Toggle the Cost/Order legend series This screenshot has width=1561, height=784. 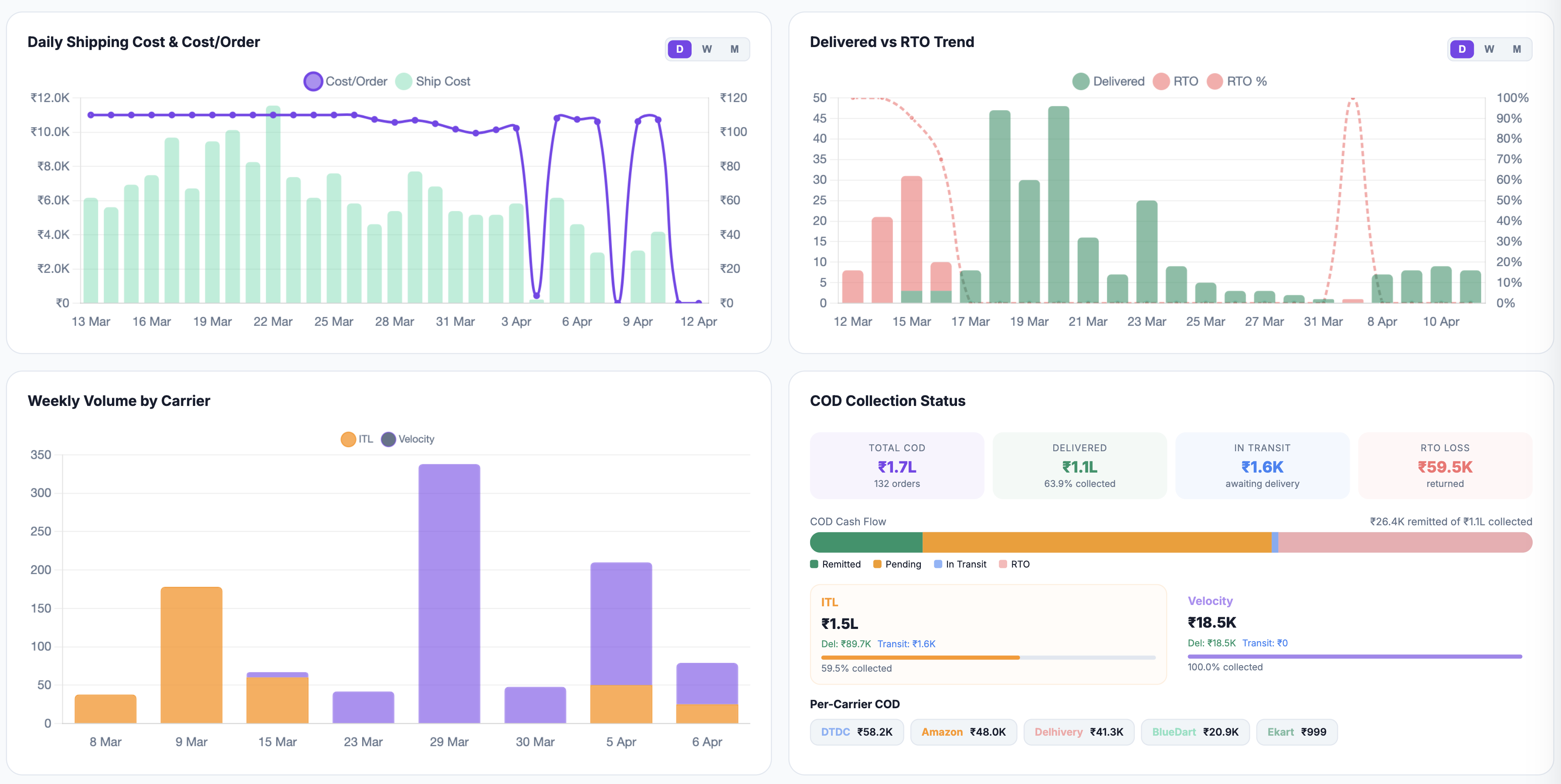[346, 81]
